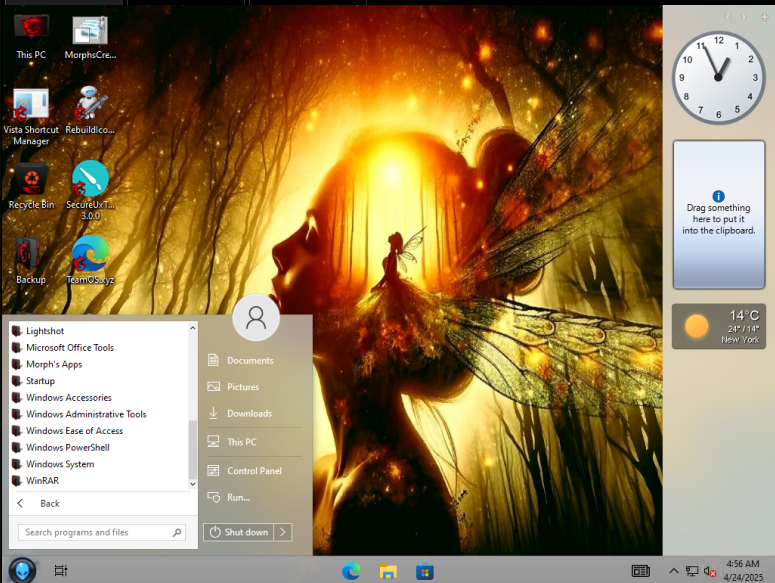The width and height of the screenshot is (775, 583).
Task: Click the alien Start button
Action: pos(22,571)
